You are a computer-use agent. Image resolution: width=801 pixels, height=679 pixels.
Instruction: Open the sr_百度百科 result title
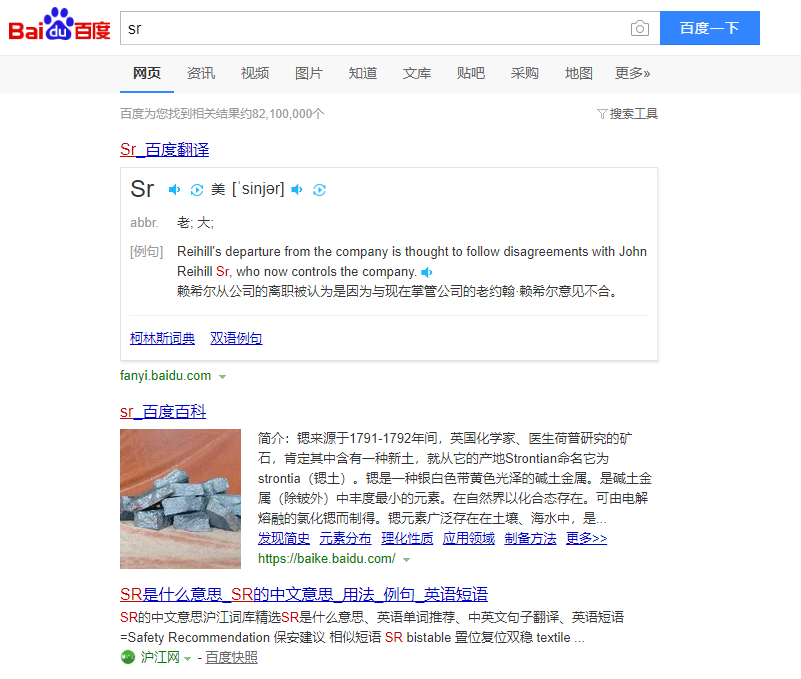point(163,412)
